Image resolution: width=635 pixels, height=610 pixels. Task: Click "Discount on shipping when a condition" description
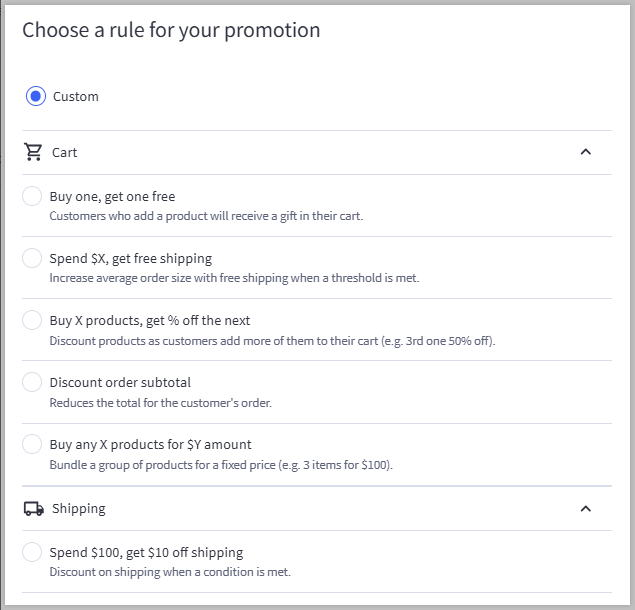[170, 572]
